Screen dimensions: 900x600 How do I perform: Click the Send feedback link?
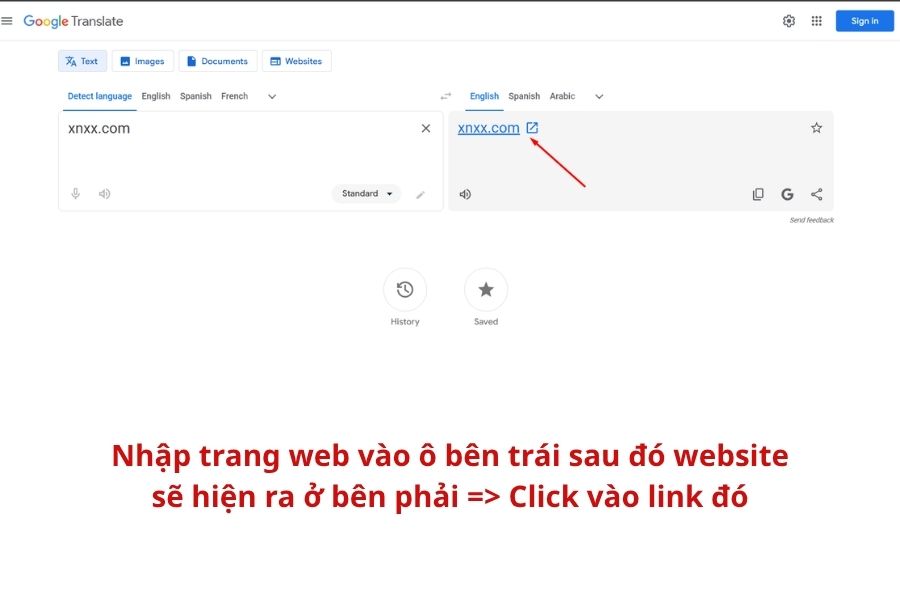point(811,219)
